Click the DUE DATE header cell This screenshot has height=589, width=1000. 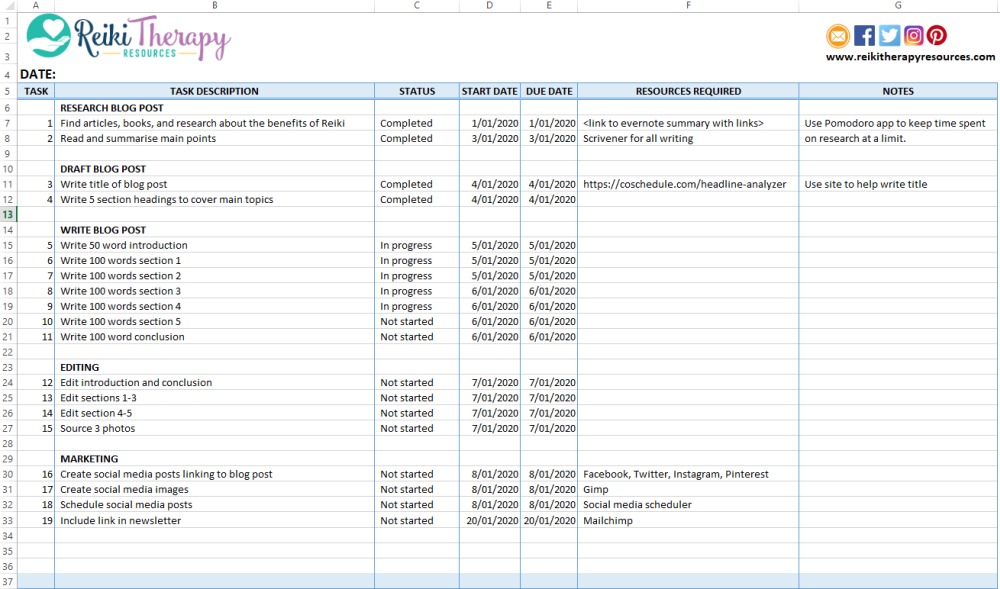pyautogui.click(x=548, y=91)
